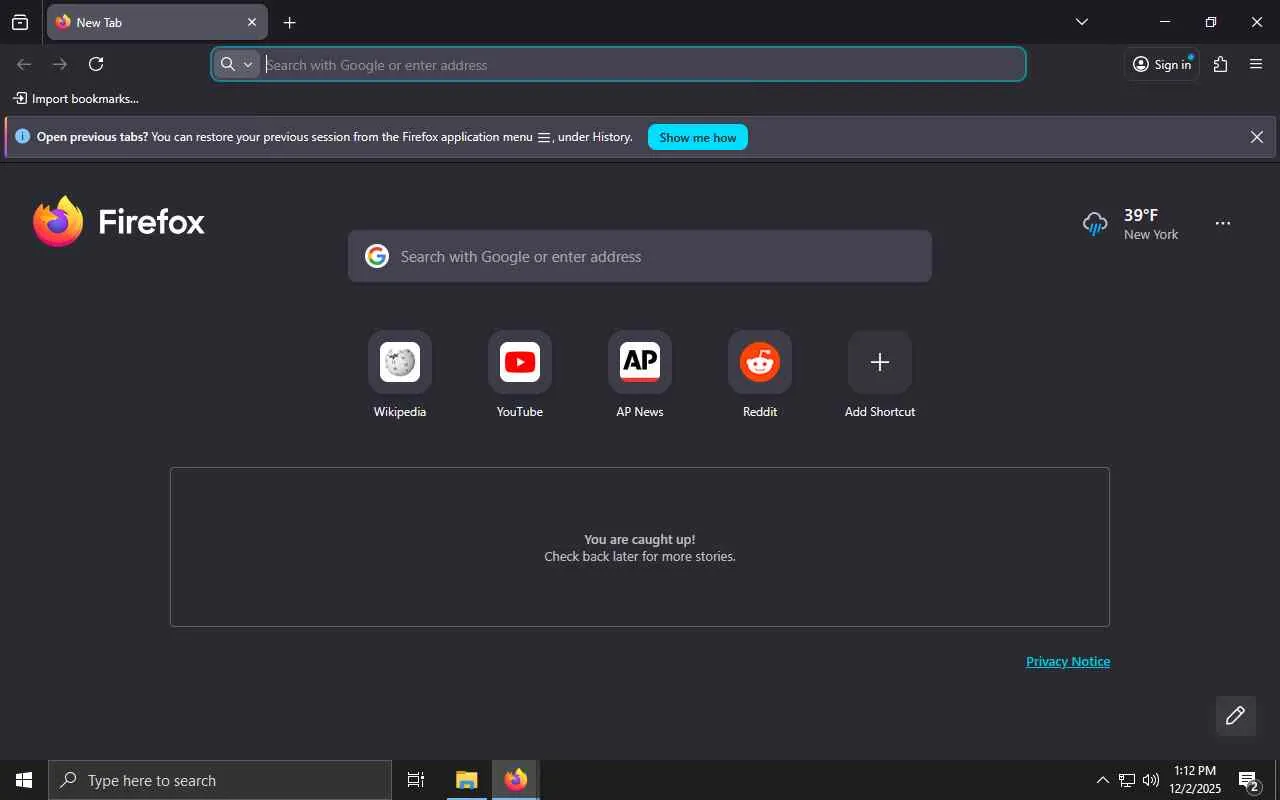Click Import bookmarks in the bookmarks toolbar
Image resolution: width=1280 pixels, height=800 pixels.
(x=76, y=99)
